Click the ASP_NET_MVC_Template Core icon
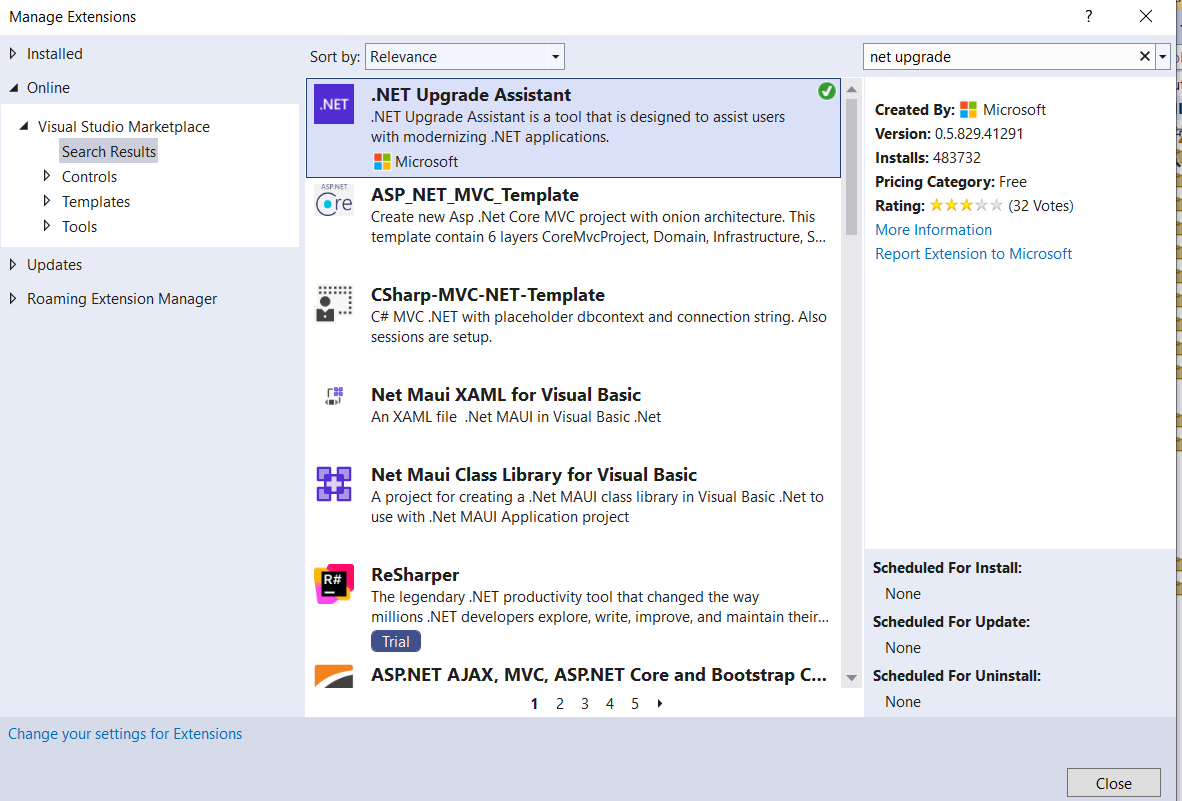Viewport: 1182px width, 801px height. click(334, 200)
